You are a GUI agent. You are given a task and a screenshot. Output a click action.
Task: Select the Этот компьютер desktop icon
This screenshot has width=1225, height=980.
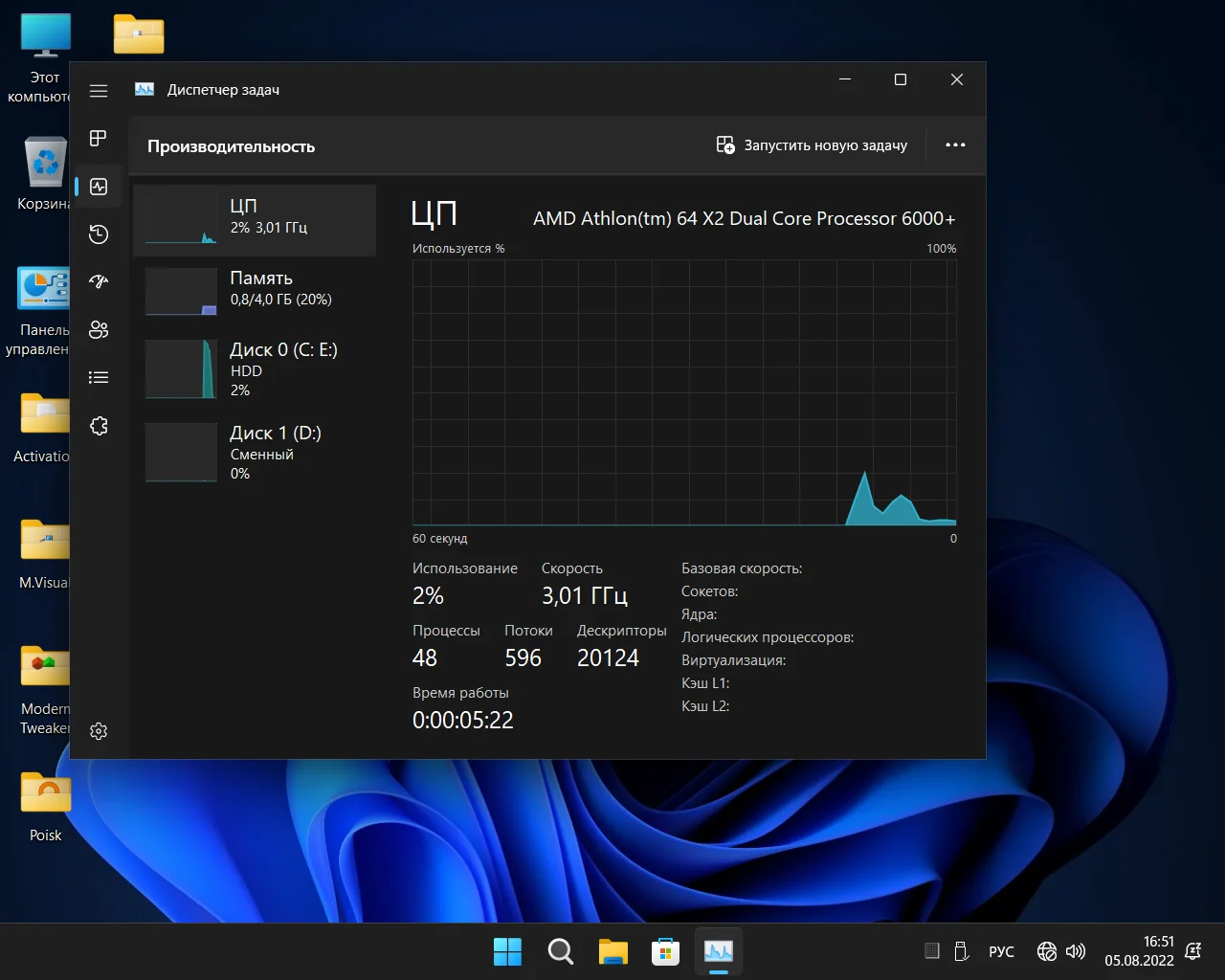pos(44,57)
